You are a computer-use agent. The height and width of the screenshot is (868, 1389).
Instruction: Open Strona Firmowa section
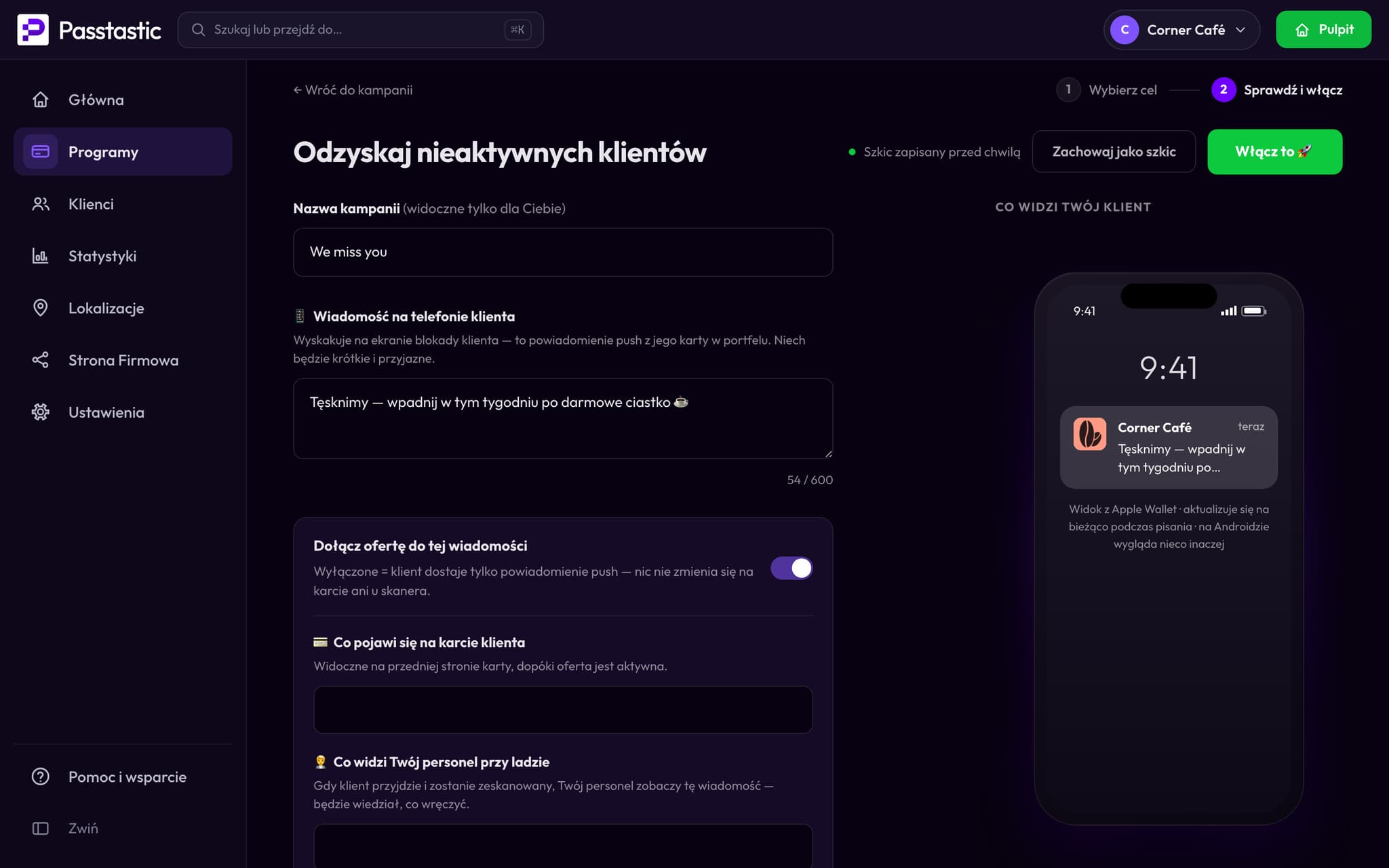click(x=123, y=360)
